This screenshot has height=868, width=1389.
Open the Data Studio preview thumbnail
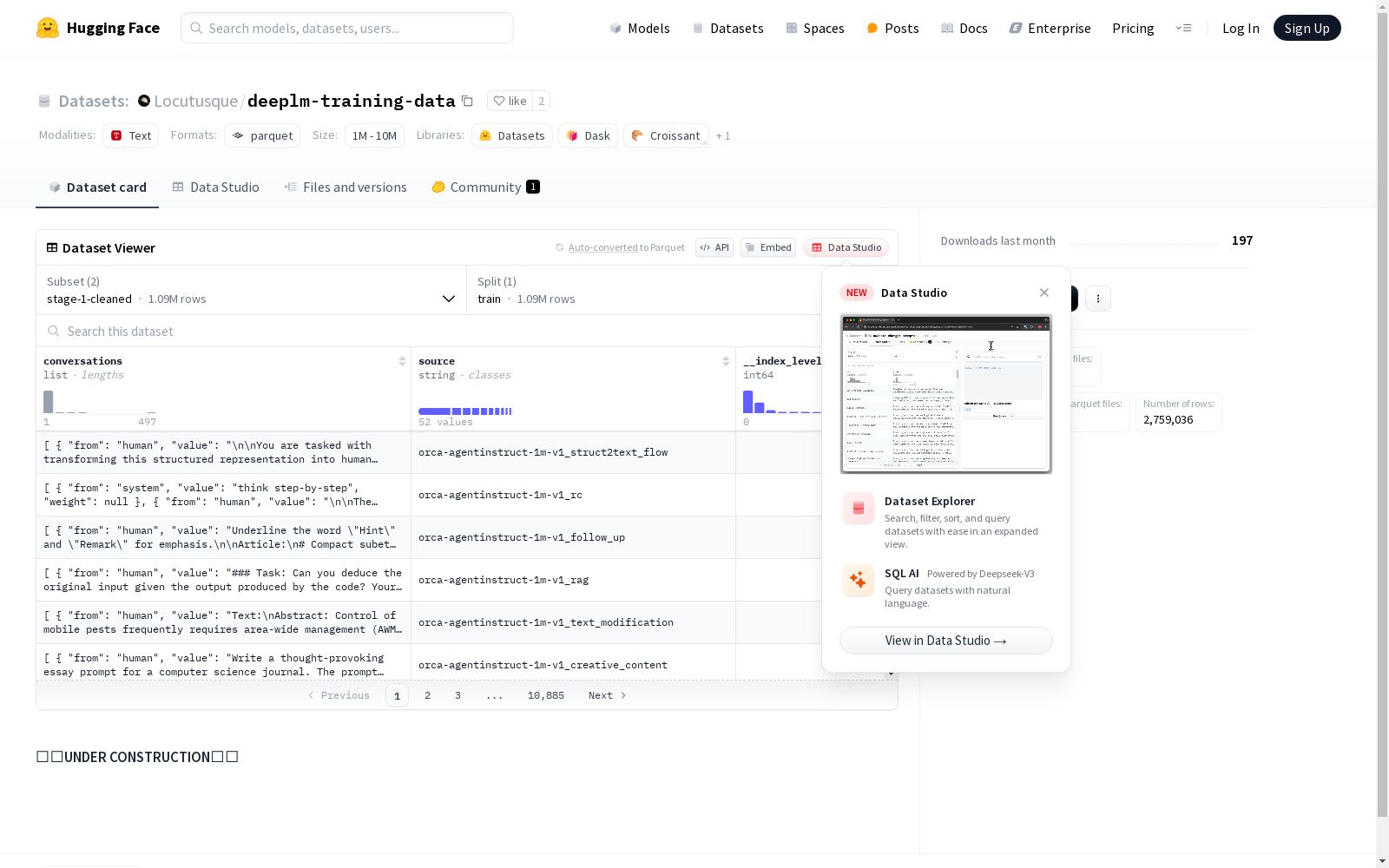[946, 394]
